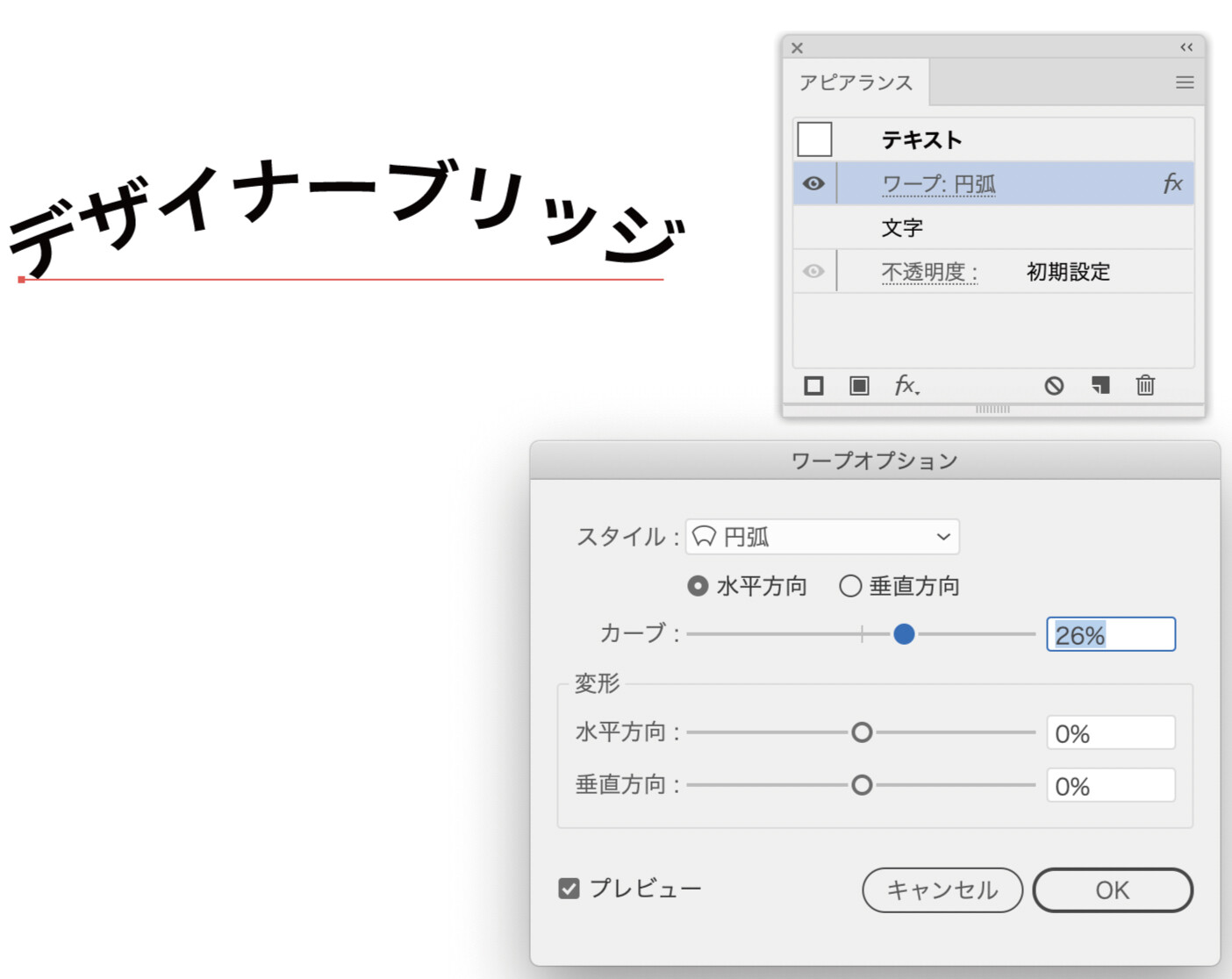Click the OK button
This screenshot has width=1232, height=979.
tap(1112, 890)
